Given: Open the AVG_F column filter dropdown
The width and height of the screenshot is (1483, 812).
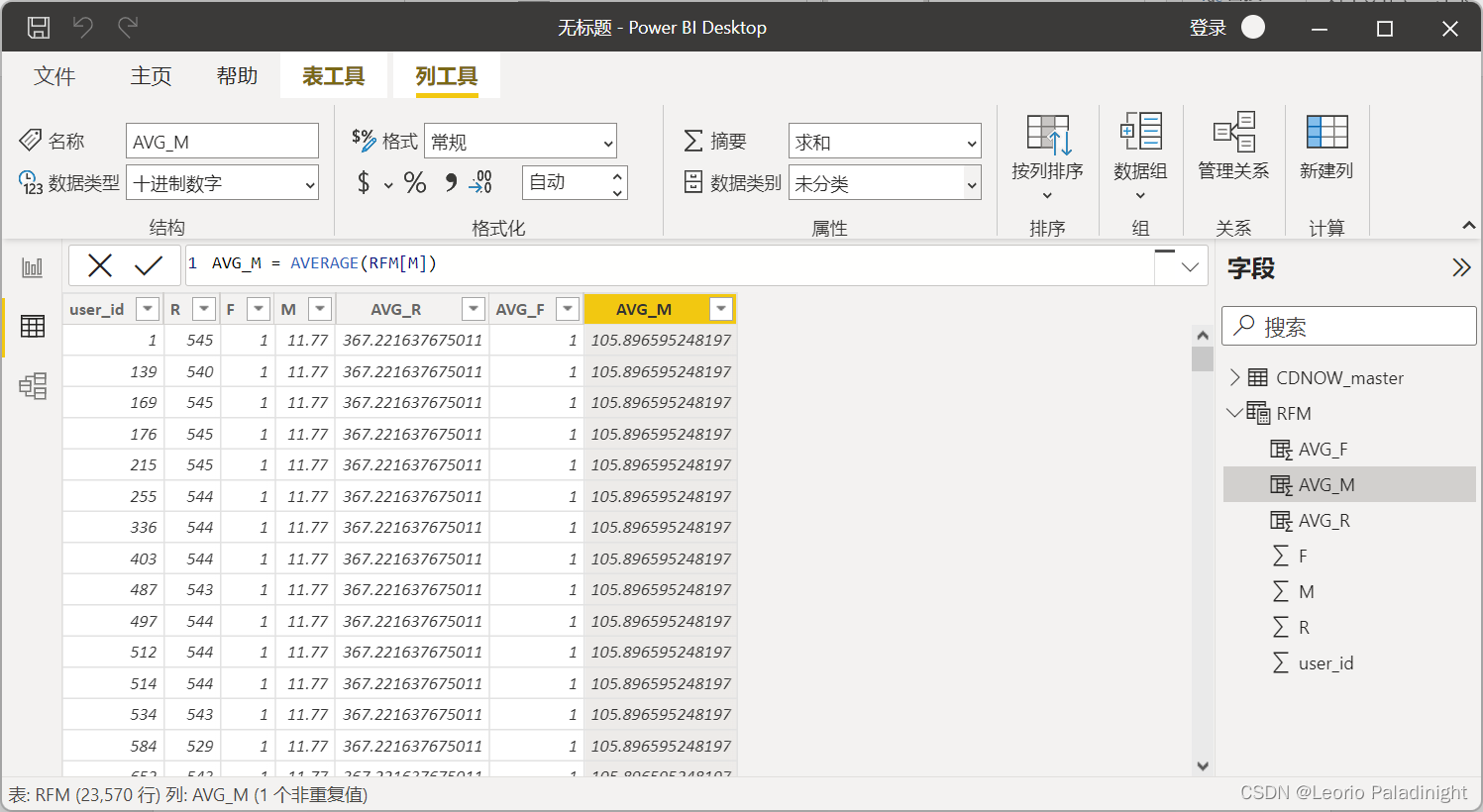Looking at the screenshot, I should coord(568,309).
